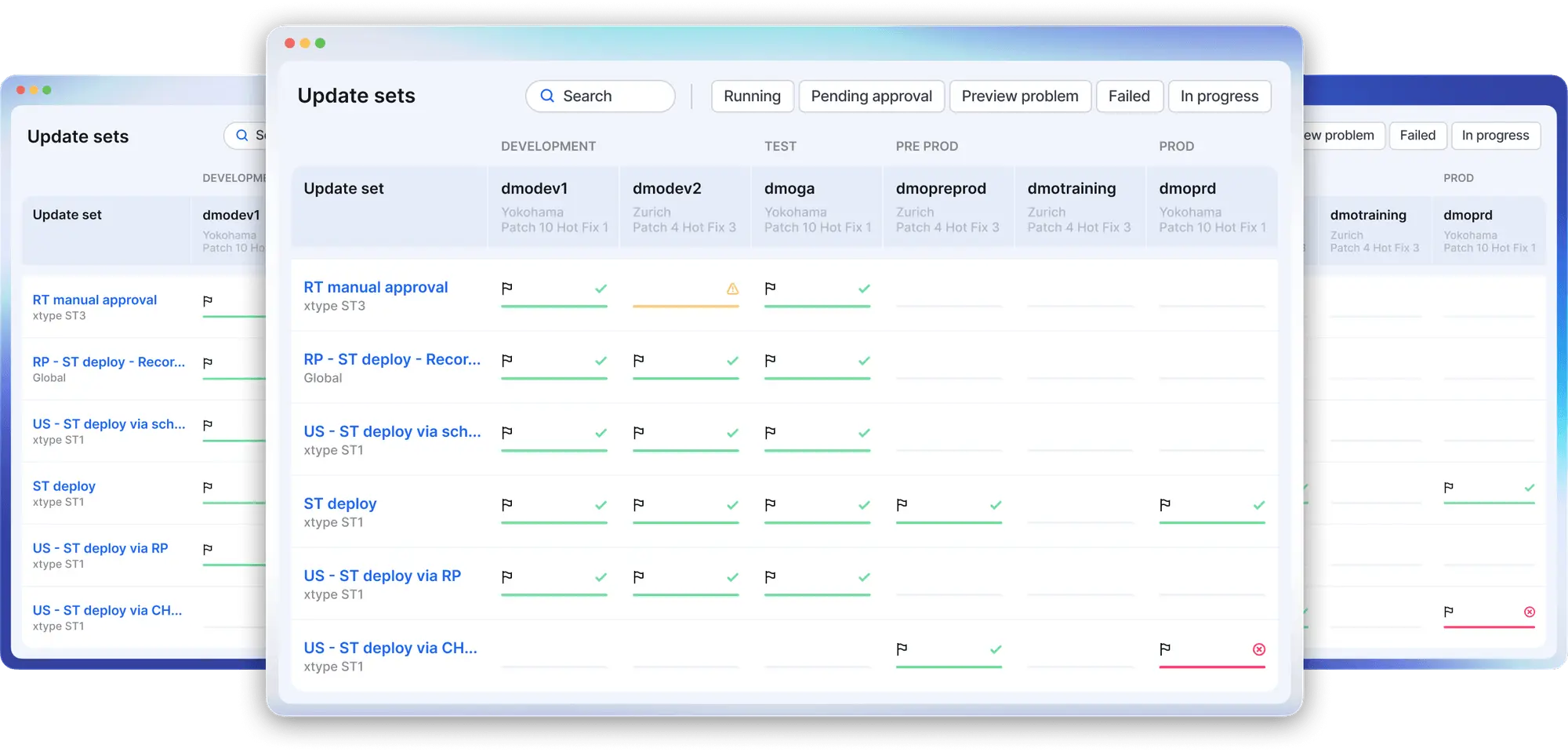Filter by Pending approval status

point(872,96)
